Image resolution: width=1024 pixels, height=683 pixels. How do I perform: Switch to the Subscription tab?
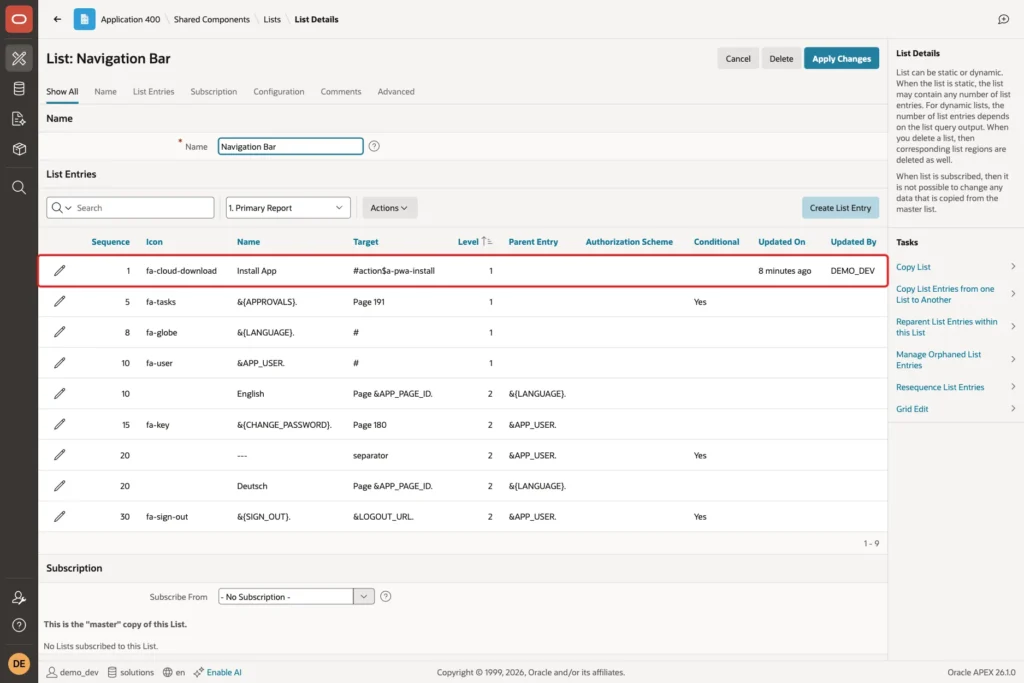[x=214, y=91]
